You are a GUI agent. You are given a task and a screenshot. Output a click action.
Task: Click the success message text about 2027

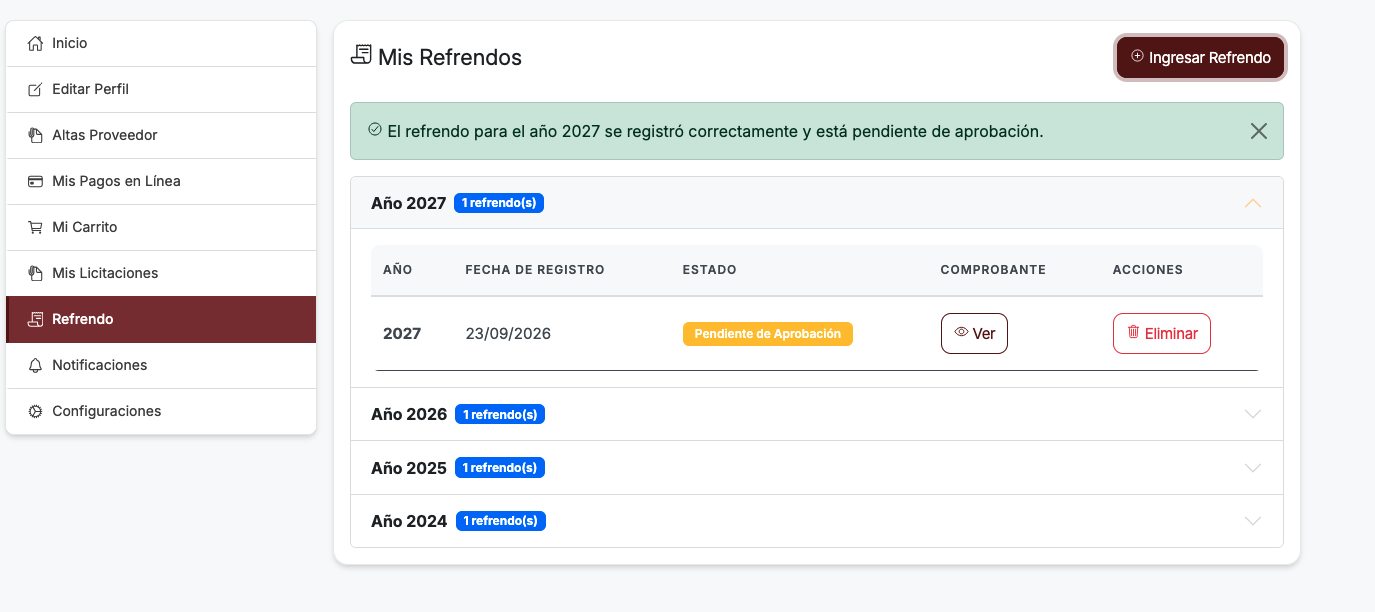coord(715,130)
